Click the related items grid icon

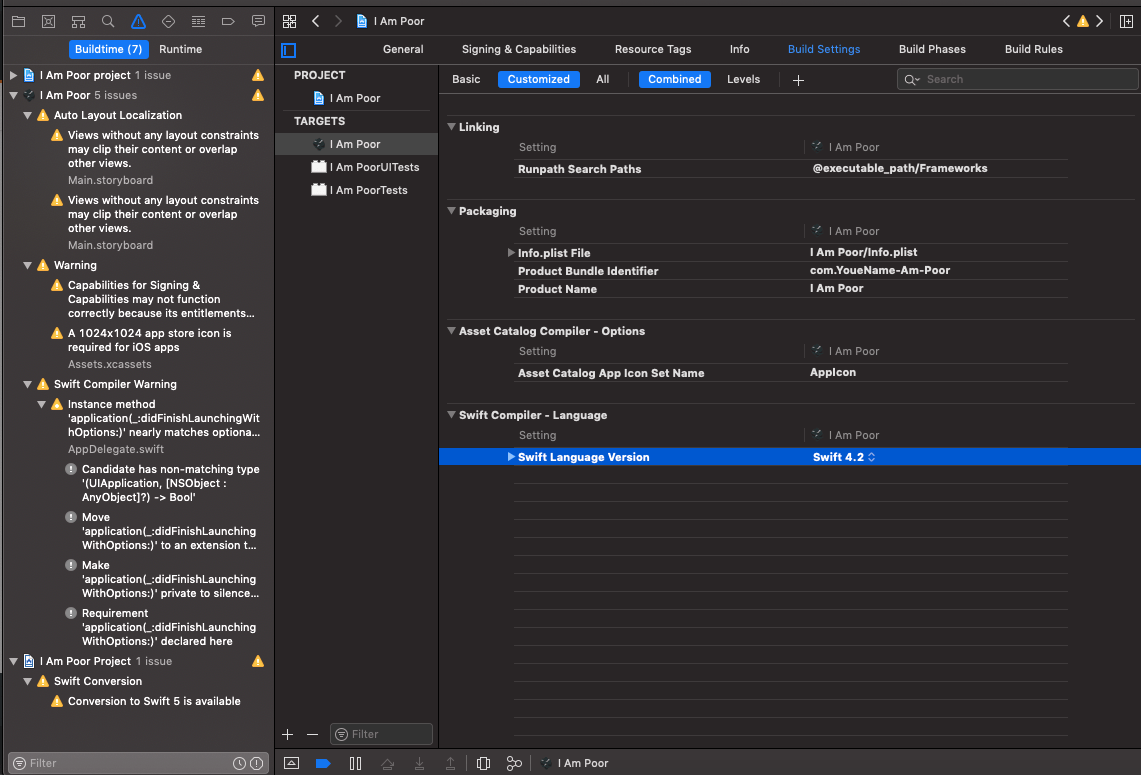(290, 21)
